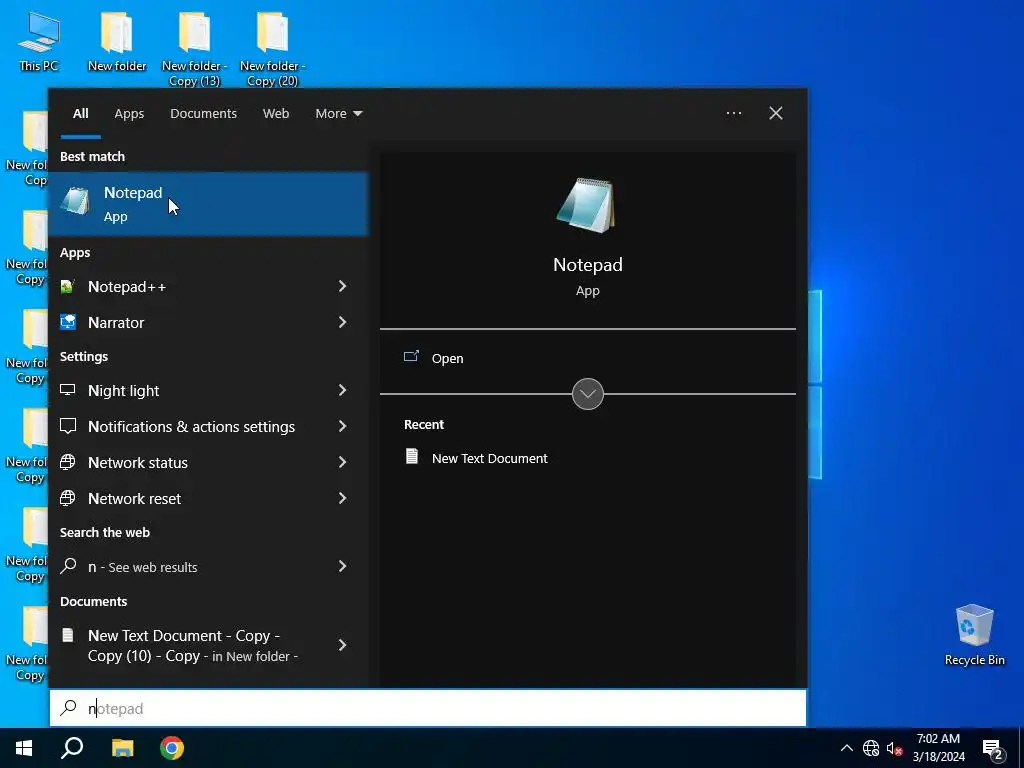Click the recent New Text Document file icon

point(411,456)
